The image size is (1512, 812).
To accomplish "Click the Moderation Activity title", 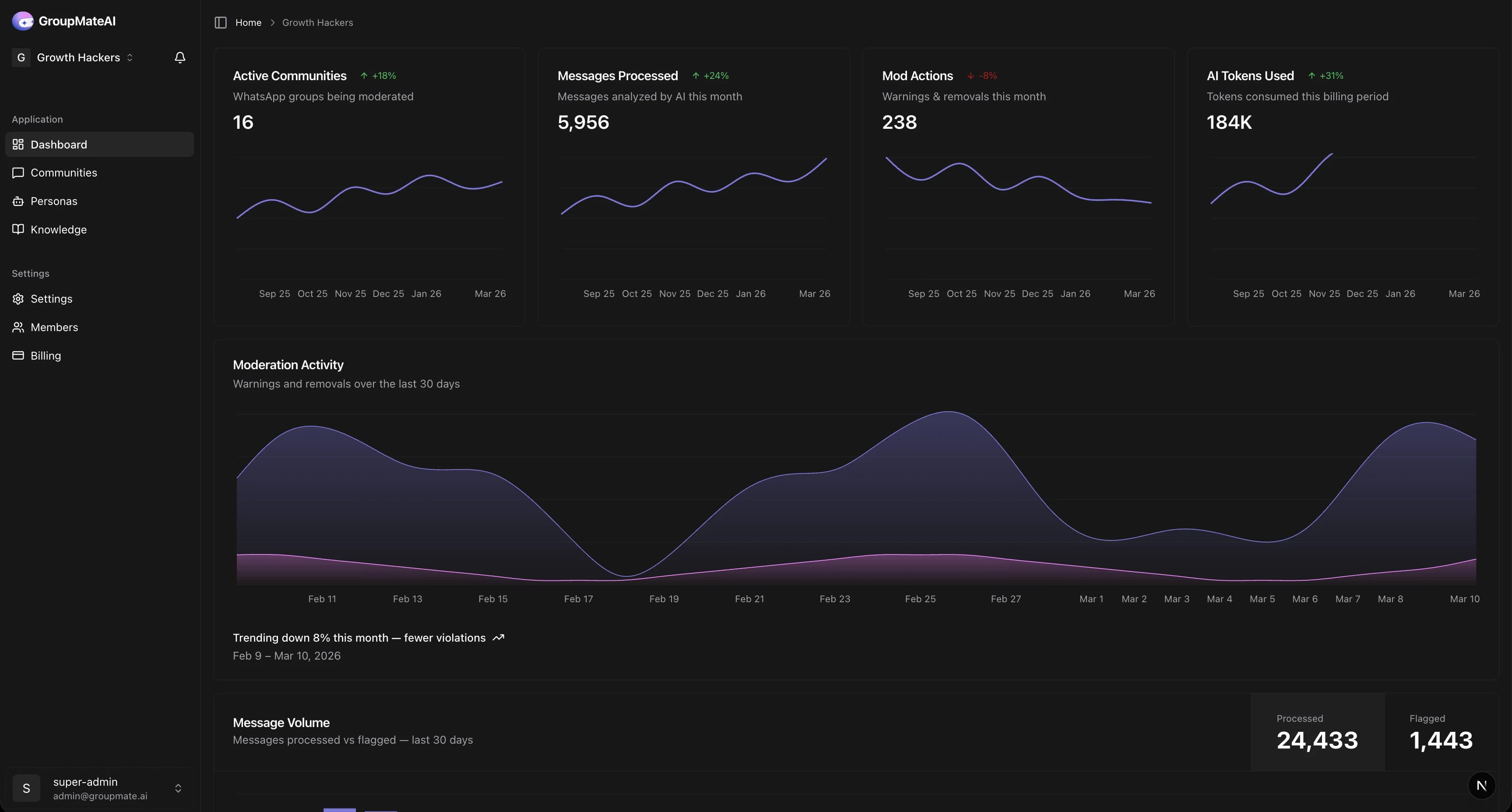I will (288, 364).
